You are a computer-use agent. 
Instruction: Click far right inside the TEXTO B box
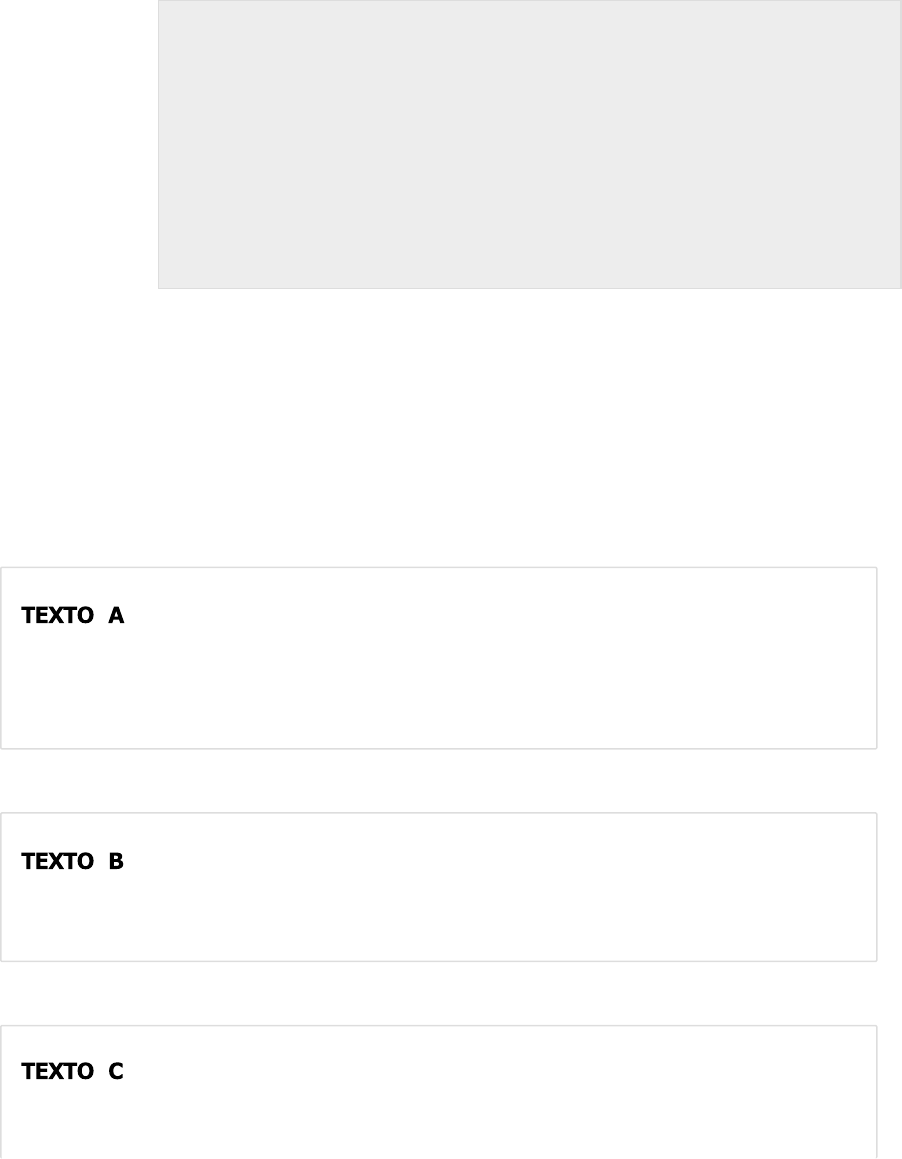(x=840, y=887)
